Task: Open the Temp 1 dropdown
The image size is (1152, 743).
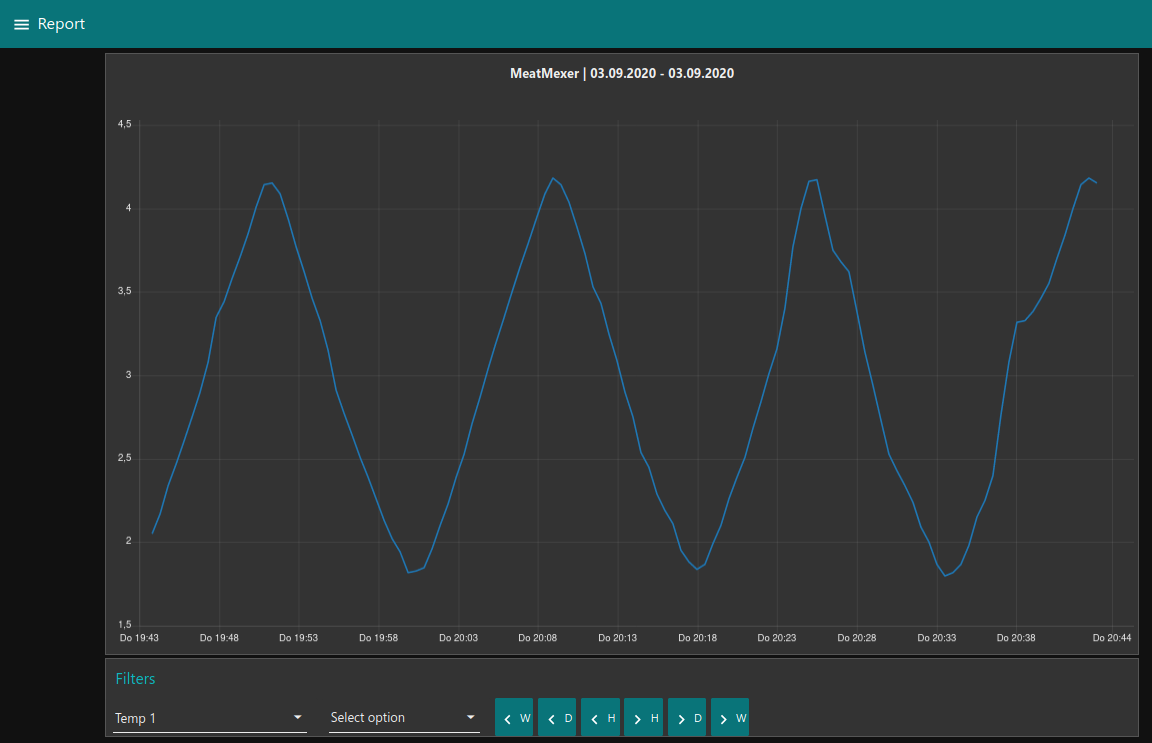Action: [200, 718]
